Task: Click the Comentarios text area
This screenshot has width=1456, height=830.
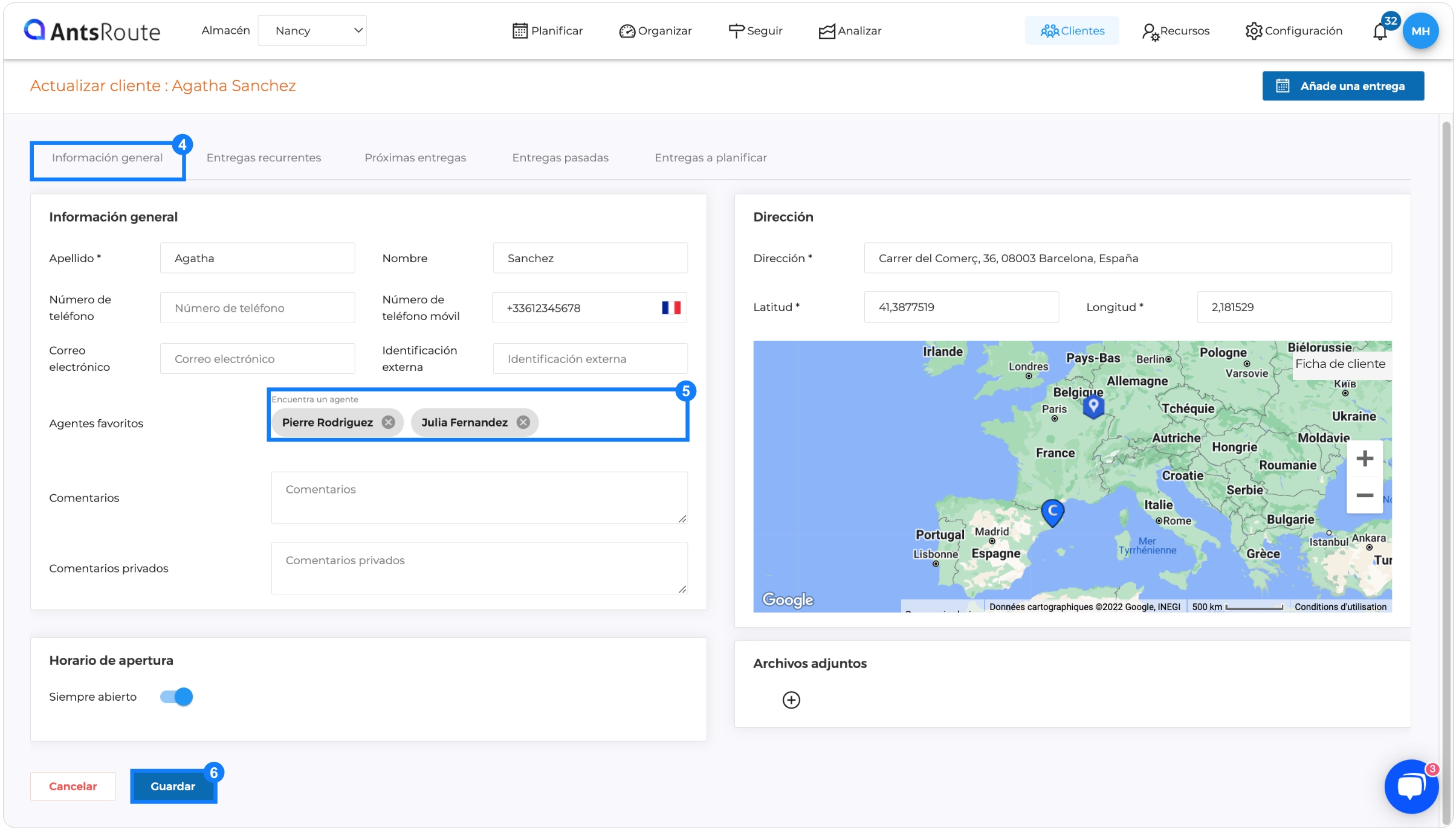Action: click(x=479, y=498)
